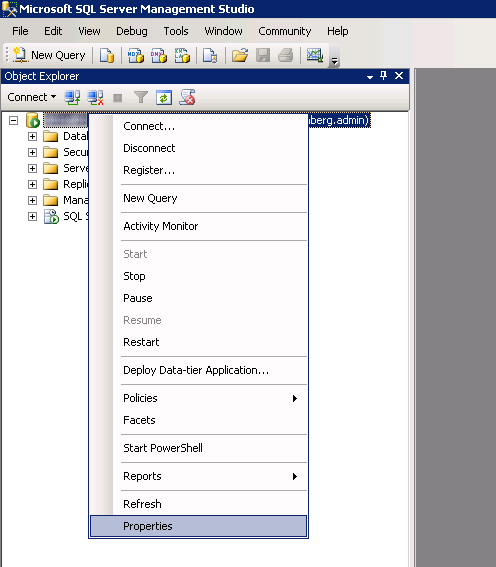The image size is (496, 567).
Task: Click the Open File folder icon
Action: [240, 55]
